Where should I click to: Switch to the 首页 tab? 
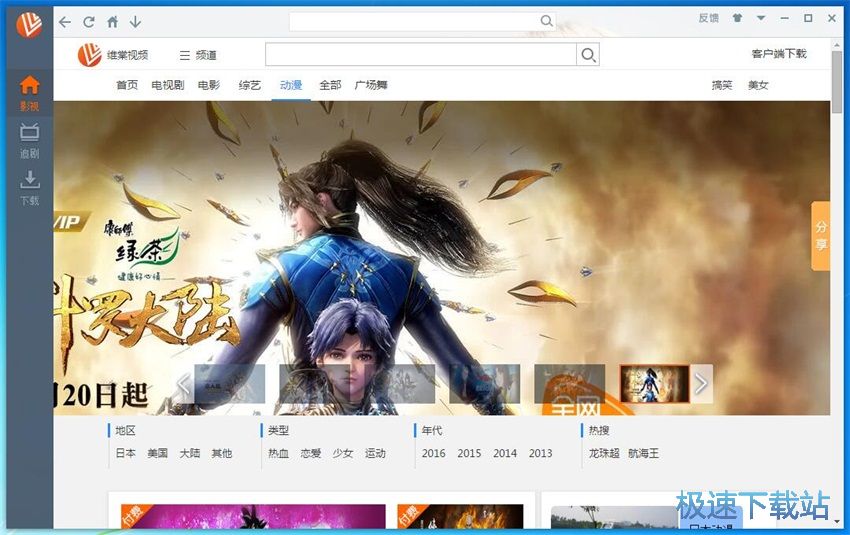pyautogui.click(x=127, y=85)
